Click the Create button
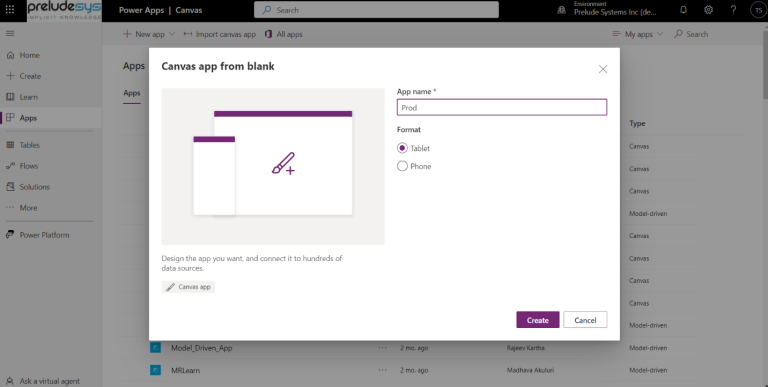The width and height of the screenshot is (768, 387). pyautogui.click(x=537, y=320)
